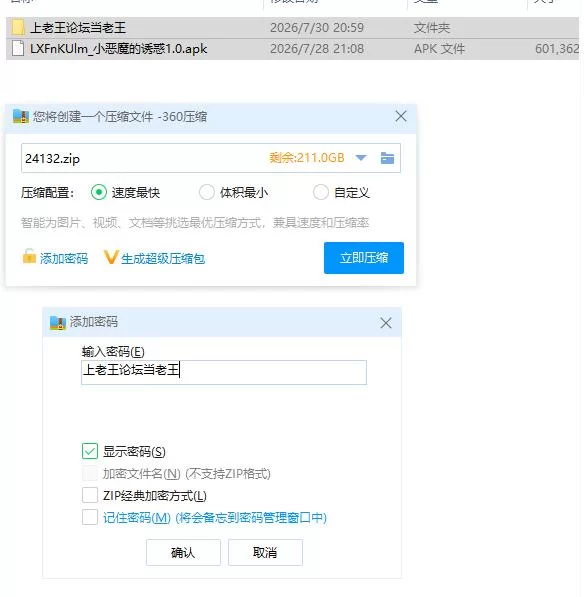The height and width of the screenshot is (597, 584).
Task: Cancel the password dialog with 取消
Action: [x=265, y=552]
